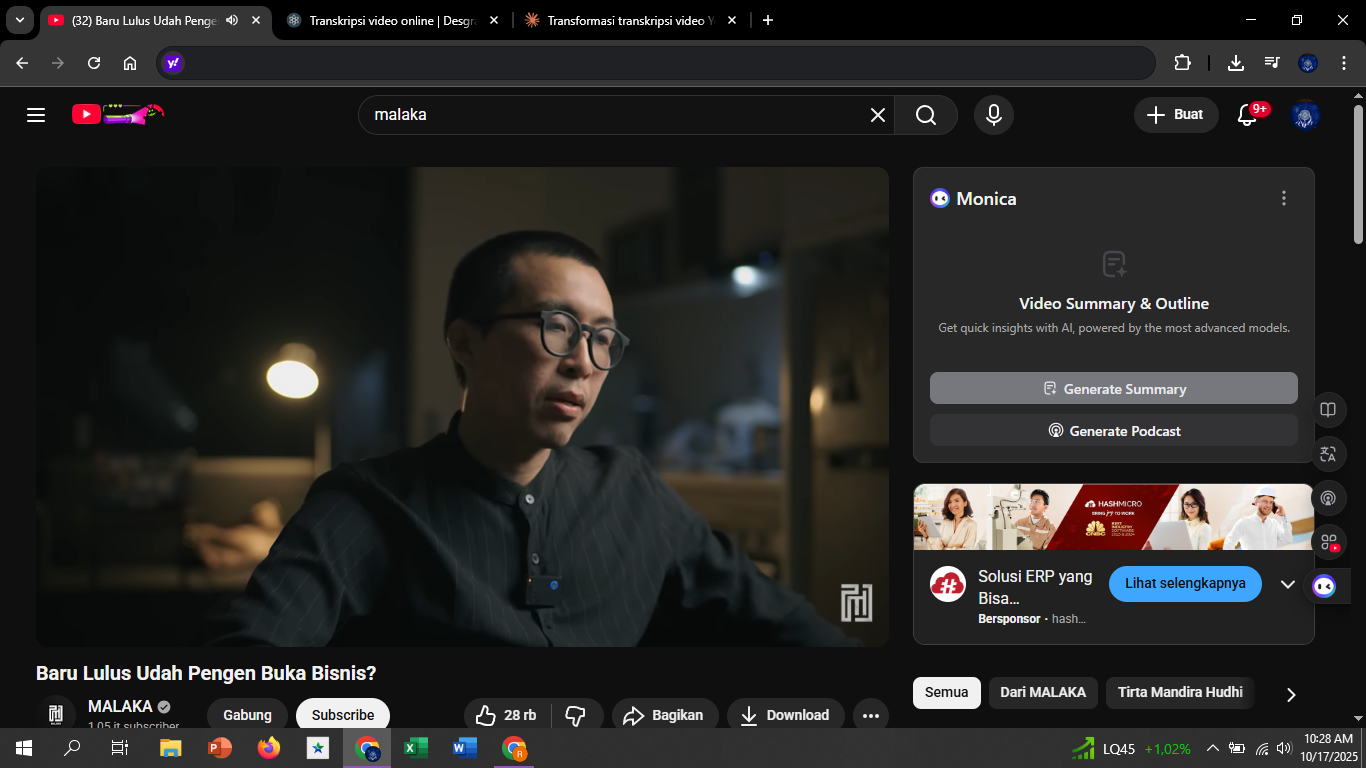1366x768 pixels.
Task: Open the Monica YouTube tools grid icon
Action: (x=1328, y=542)
